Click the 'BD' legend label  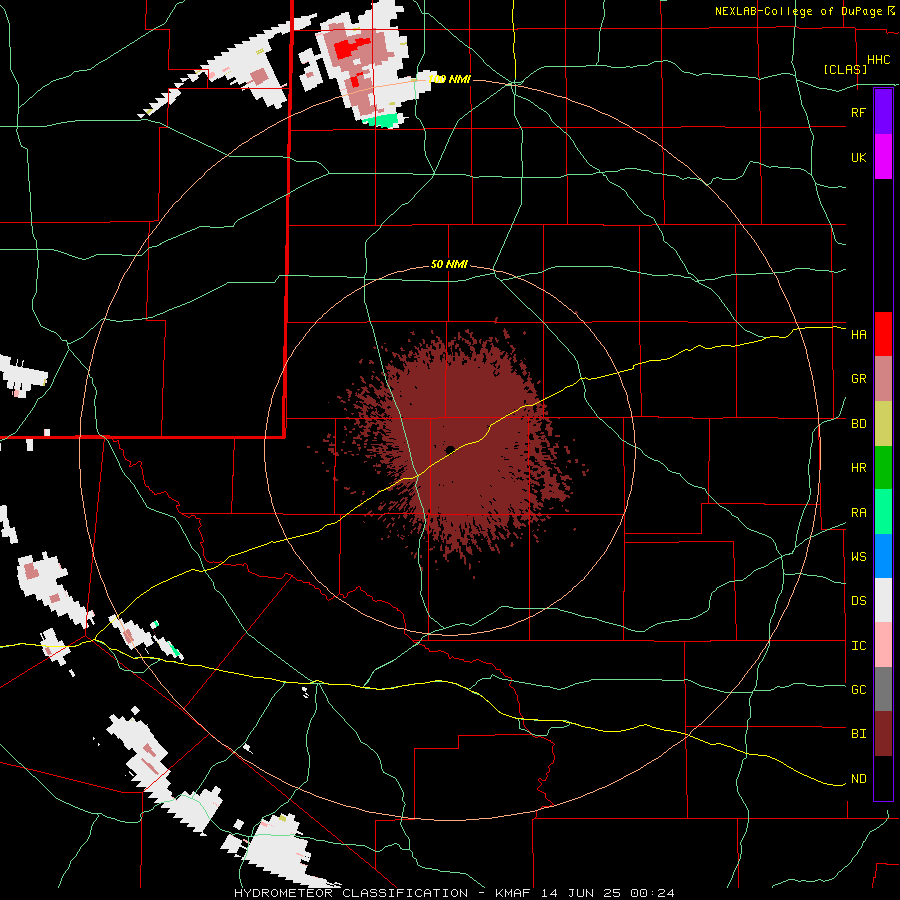(858, 424)
